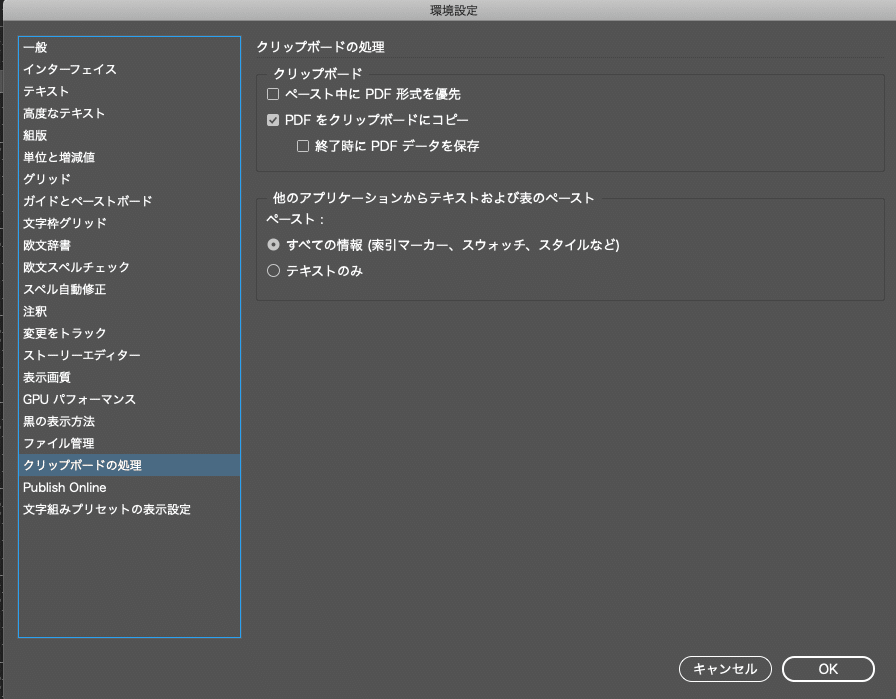Dismiss the dialog with キャンセル
896x699 pixels.
[725, 668]
